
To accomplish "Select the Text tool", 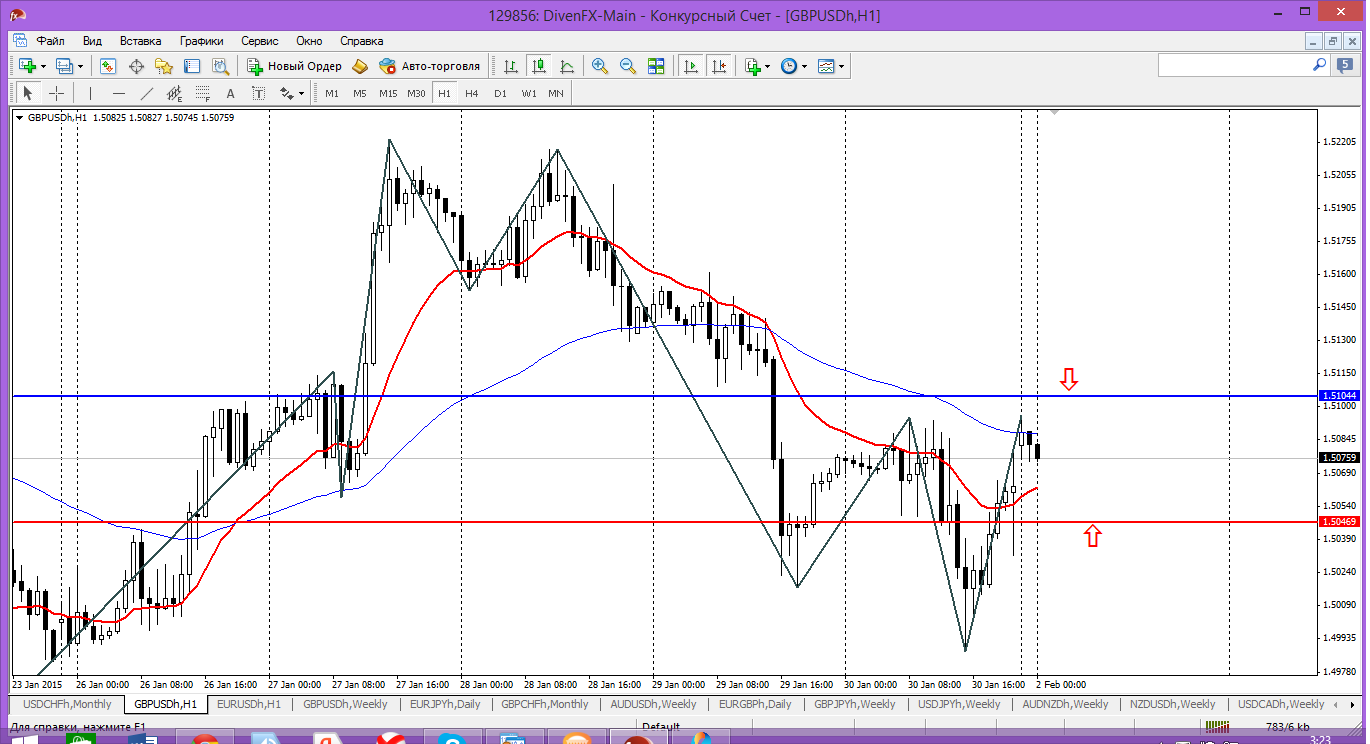I will coord(230,93).
